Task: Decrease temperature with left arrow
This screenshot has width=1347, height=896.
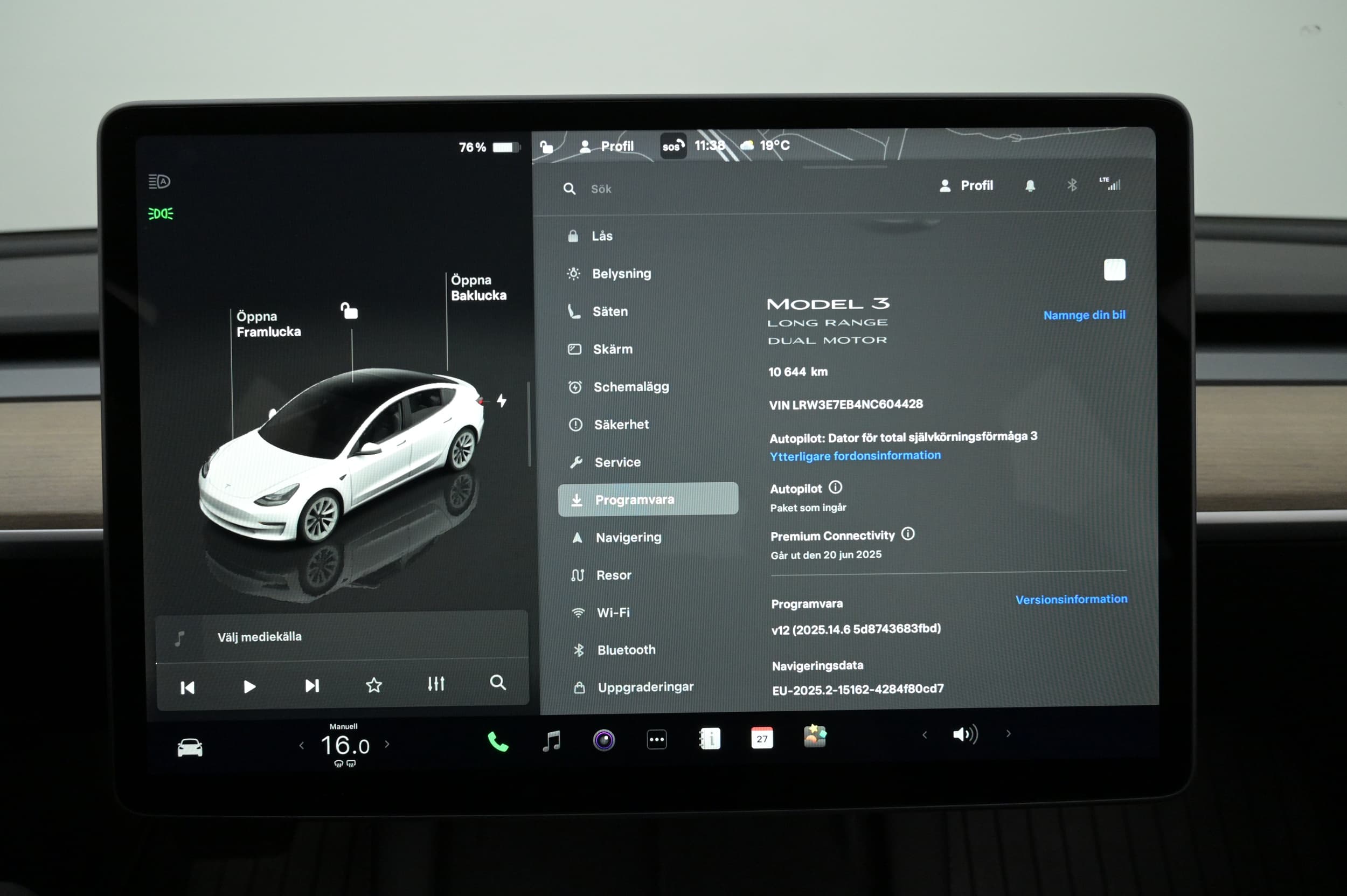Action: (302, 745)
